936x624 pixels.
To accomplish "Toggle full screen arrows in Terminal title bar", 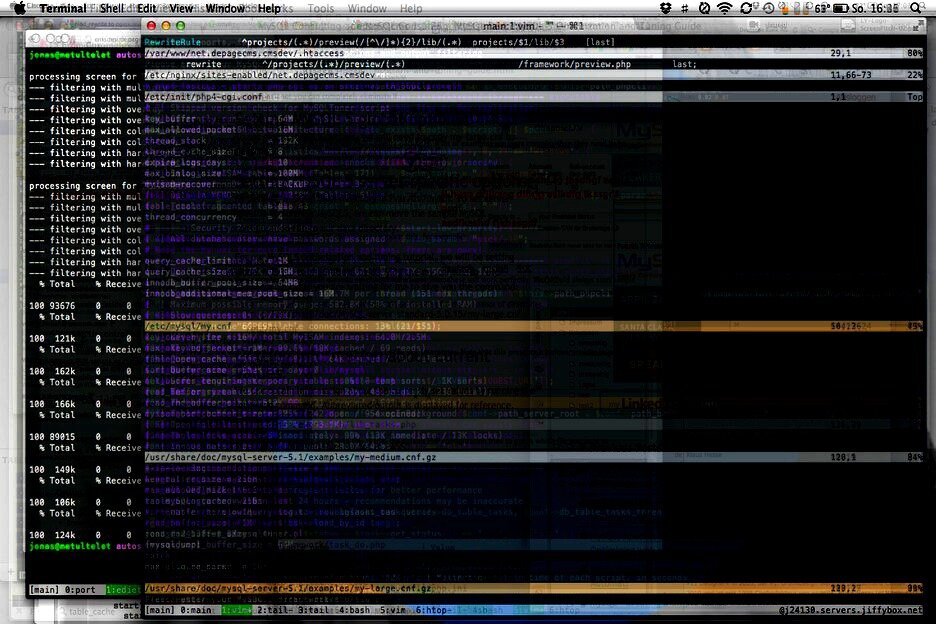I will [x=917, y=26].
